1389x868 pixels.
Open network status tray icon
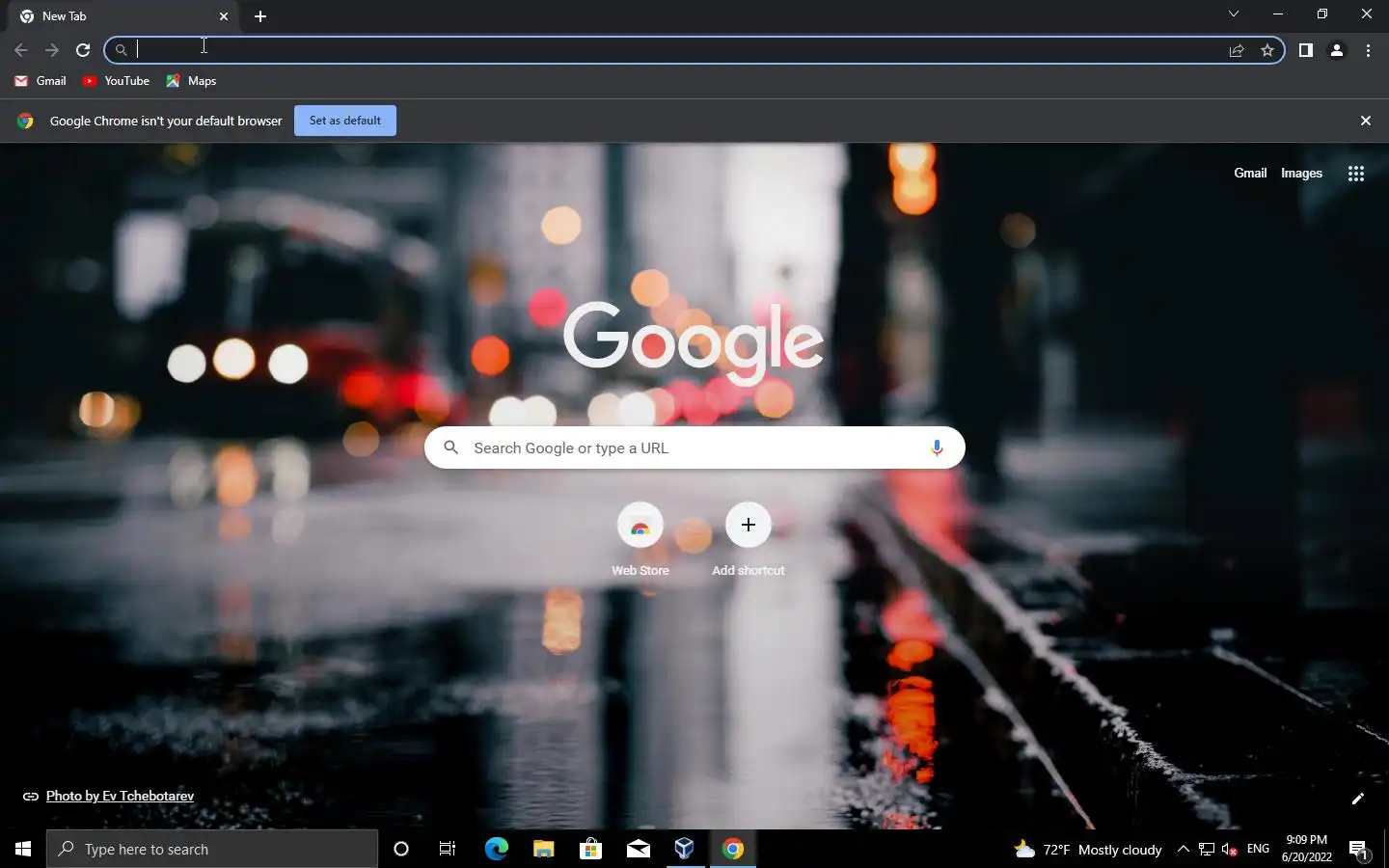(1207, 849)
